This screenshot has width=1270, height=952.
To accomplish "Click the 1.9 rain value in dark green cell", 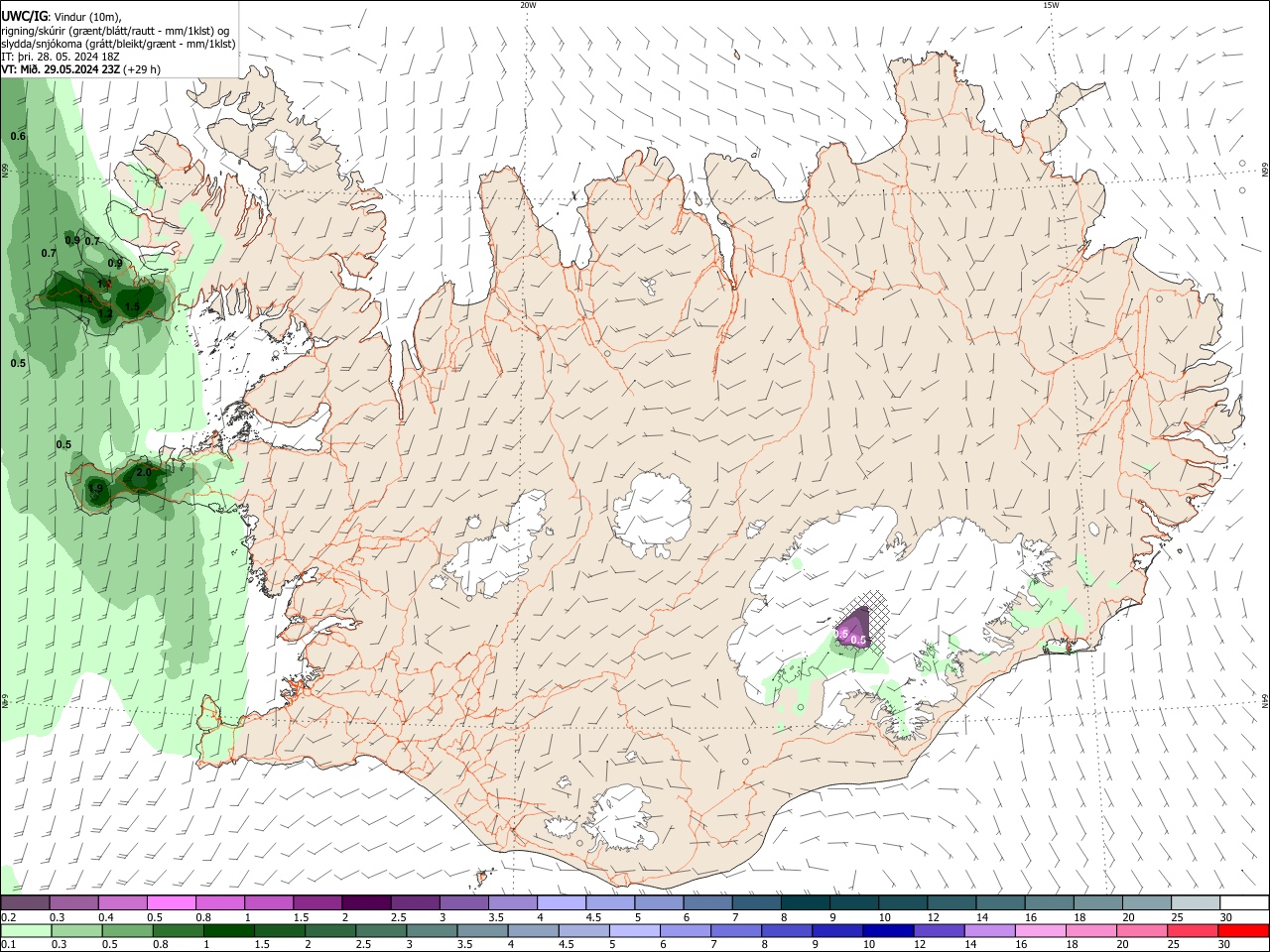I will pos(95,488).
